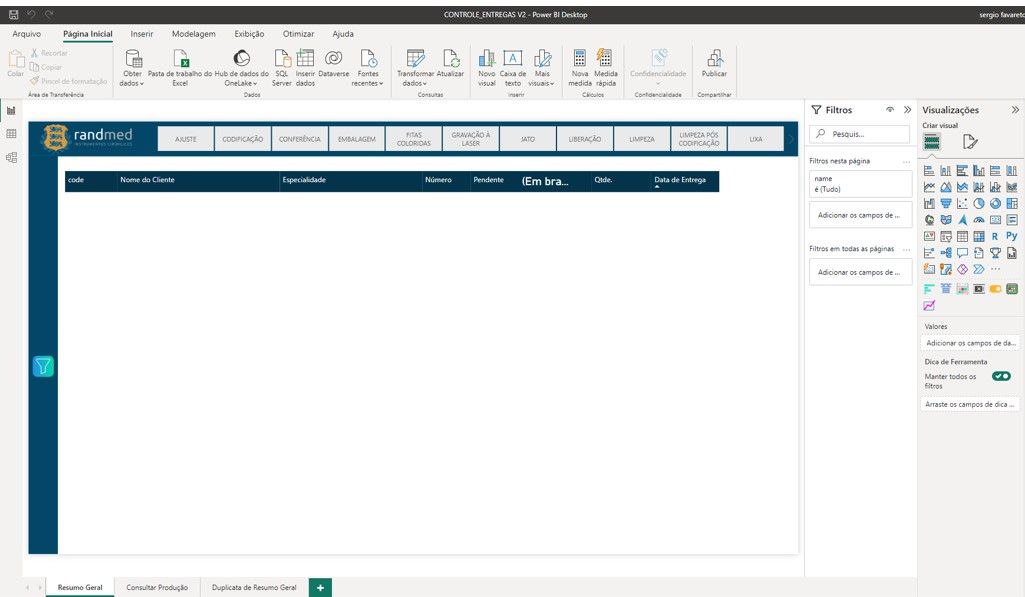This screenshot has height=597, width=1025.
Task: Select the Python (Py) visual
Action: (x=1012, y=236)
